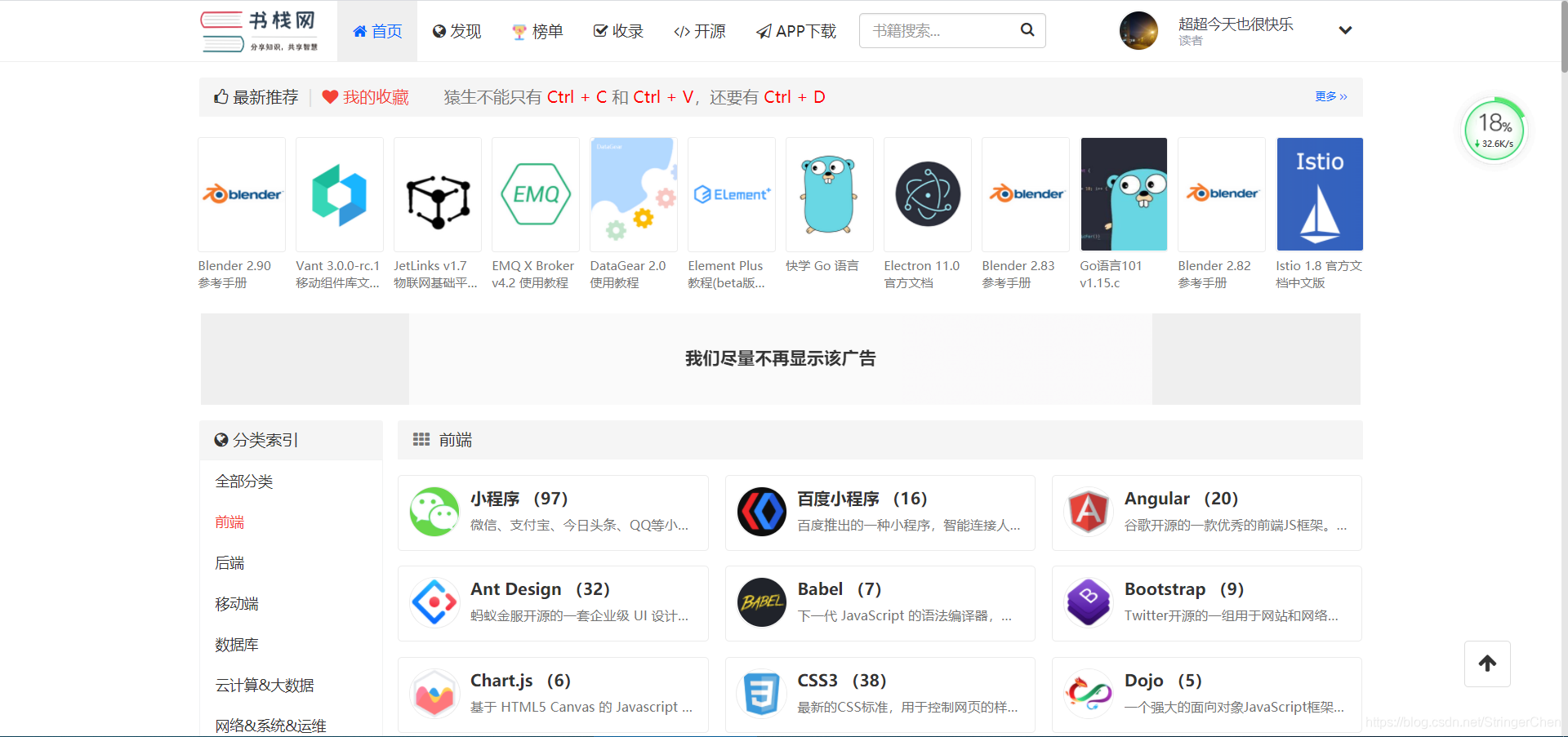The height and width of the screenshot is (737, 1568).
Task: Select the 后端 category
Action: [x=229, y=563]
